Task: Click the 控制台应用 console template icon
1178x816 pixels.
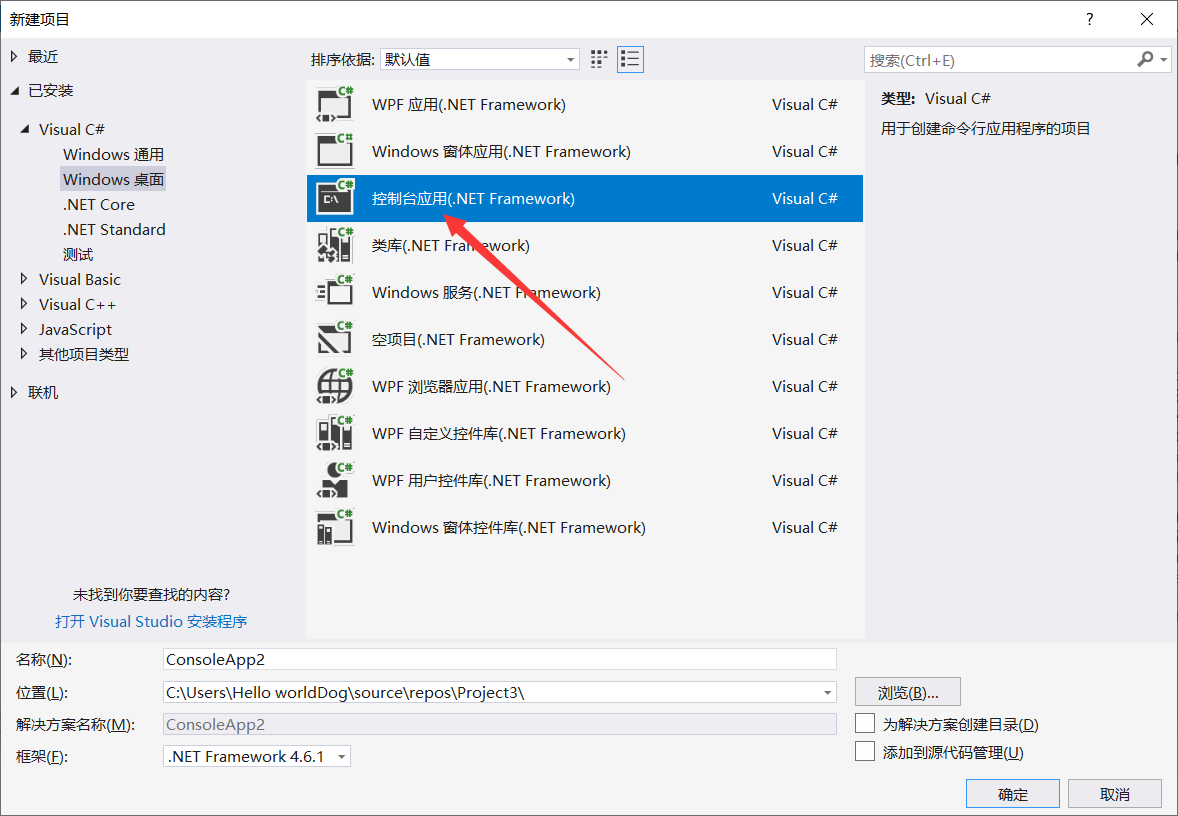Action: coord(334,198)
